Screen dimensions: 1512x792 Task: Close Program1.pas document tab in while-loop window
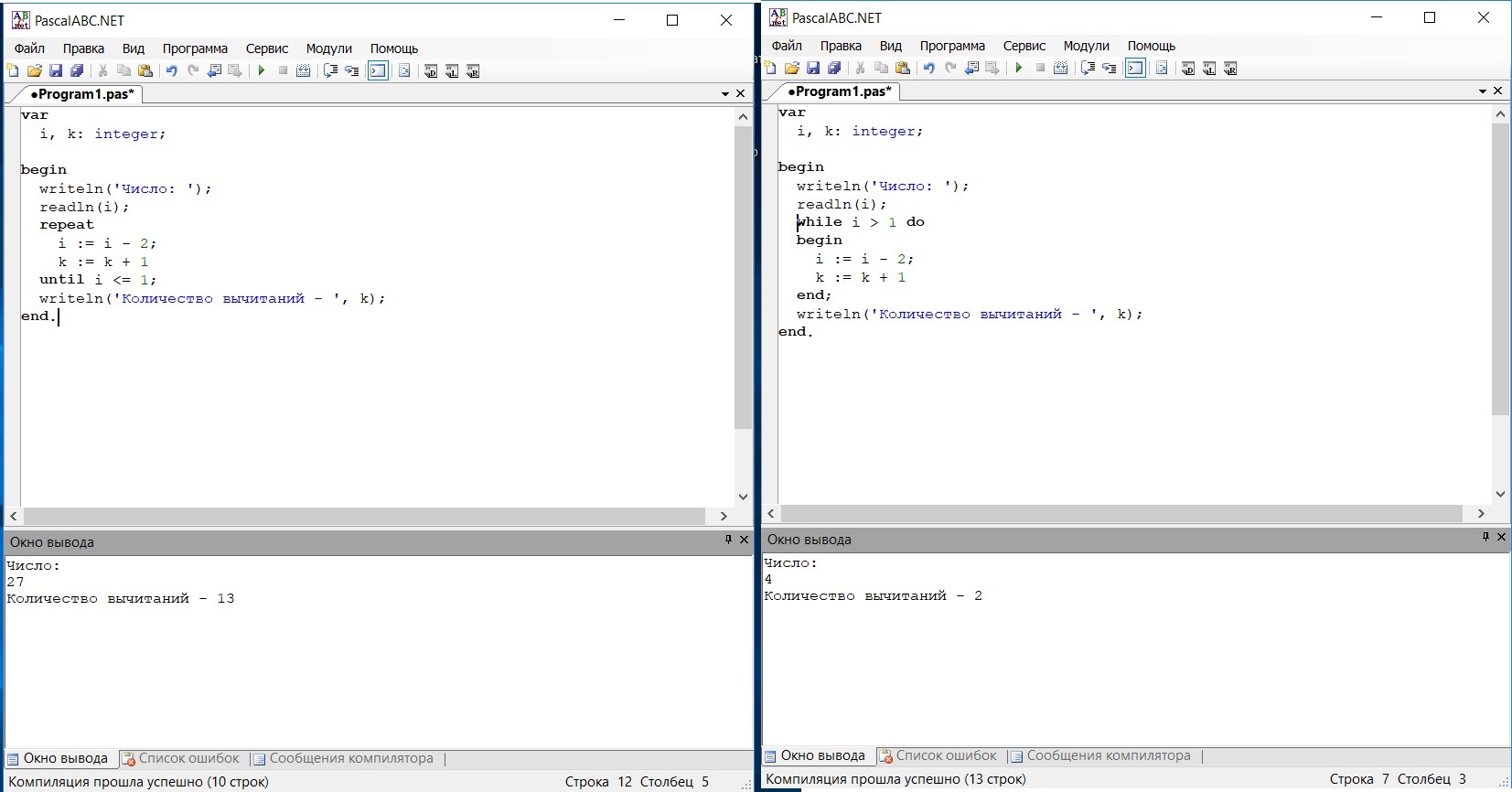1498,91
